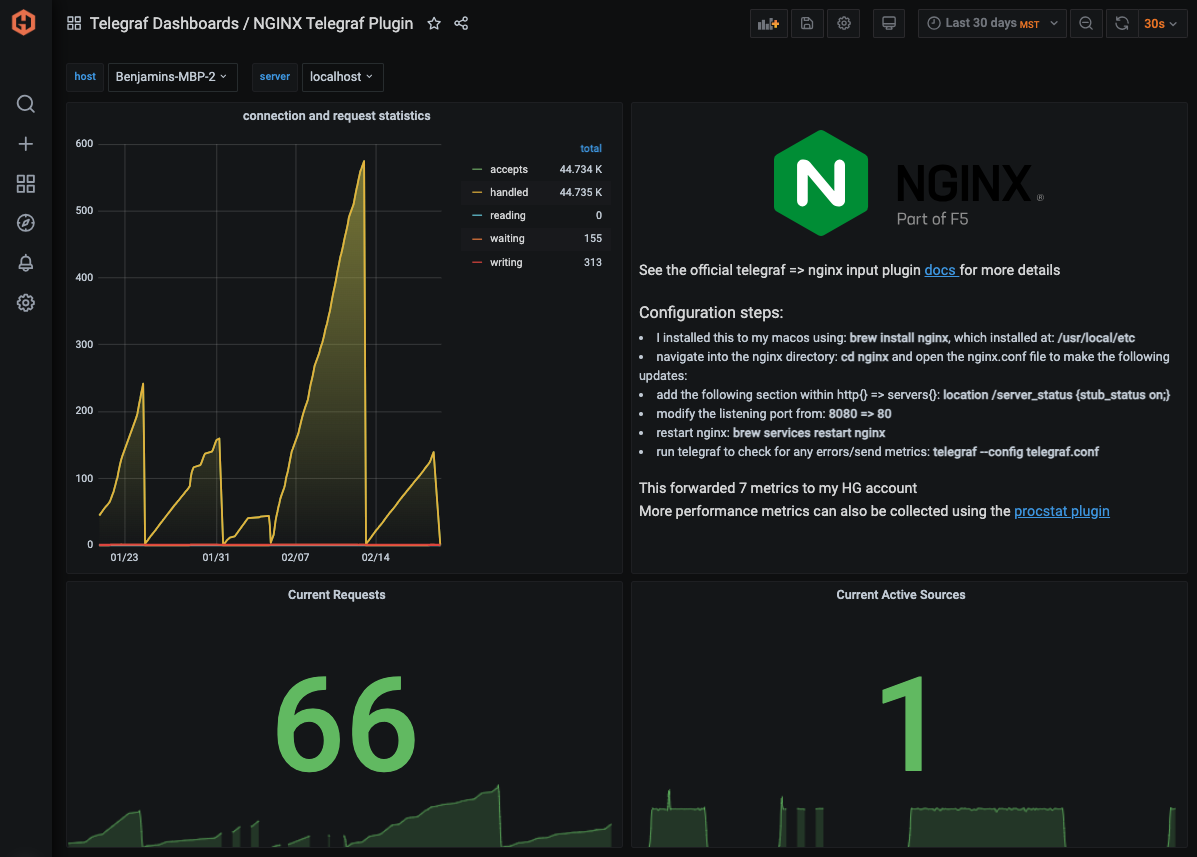Open the Grafana home logo
Image resolution: width=1197 pixels, height=857 pixels.
point(24,23)
